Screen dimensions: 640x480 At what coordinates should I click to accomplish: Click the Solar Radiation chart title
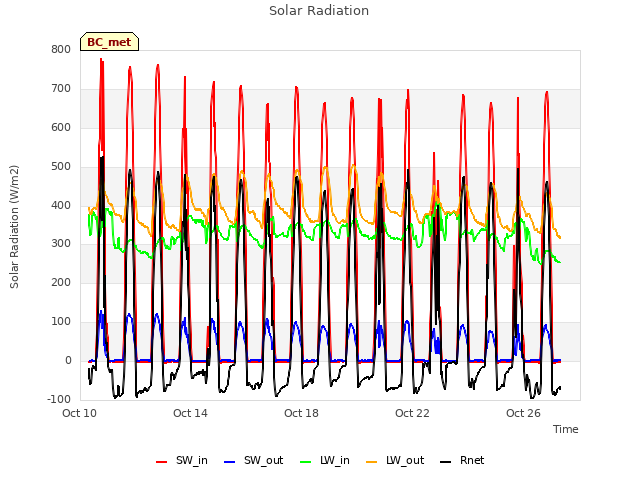319,11
